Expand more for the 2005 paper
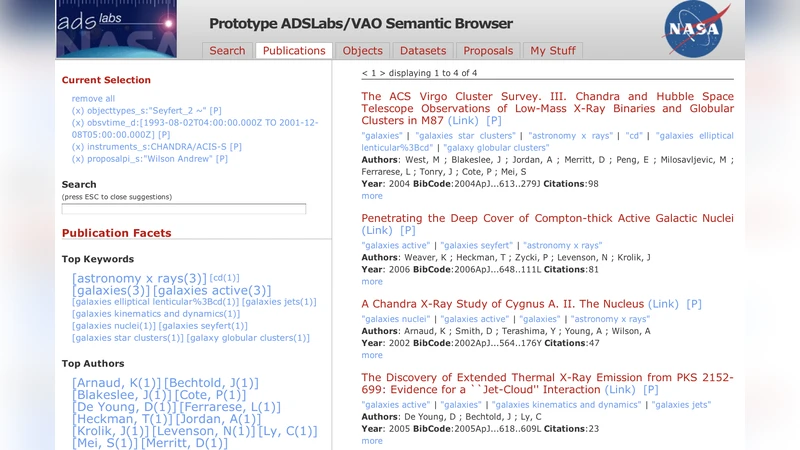 pos(372,441)
